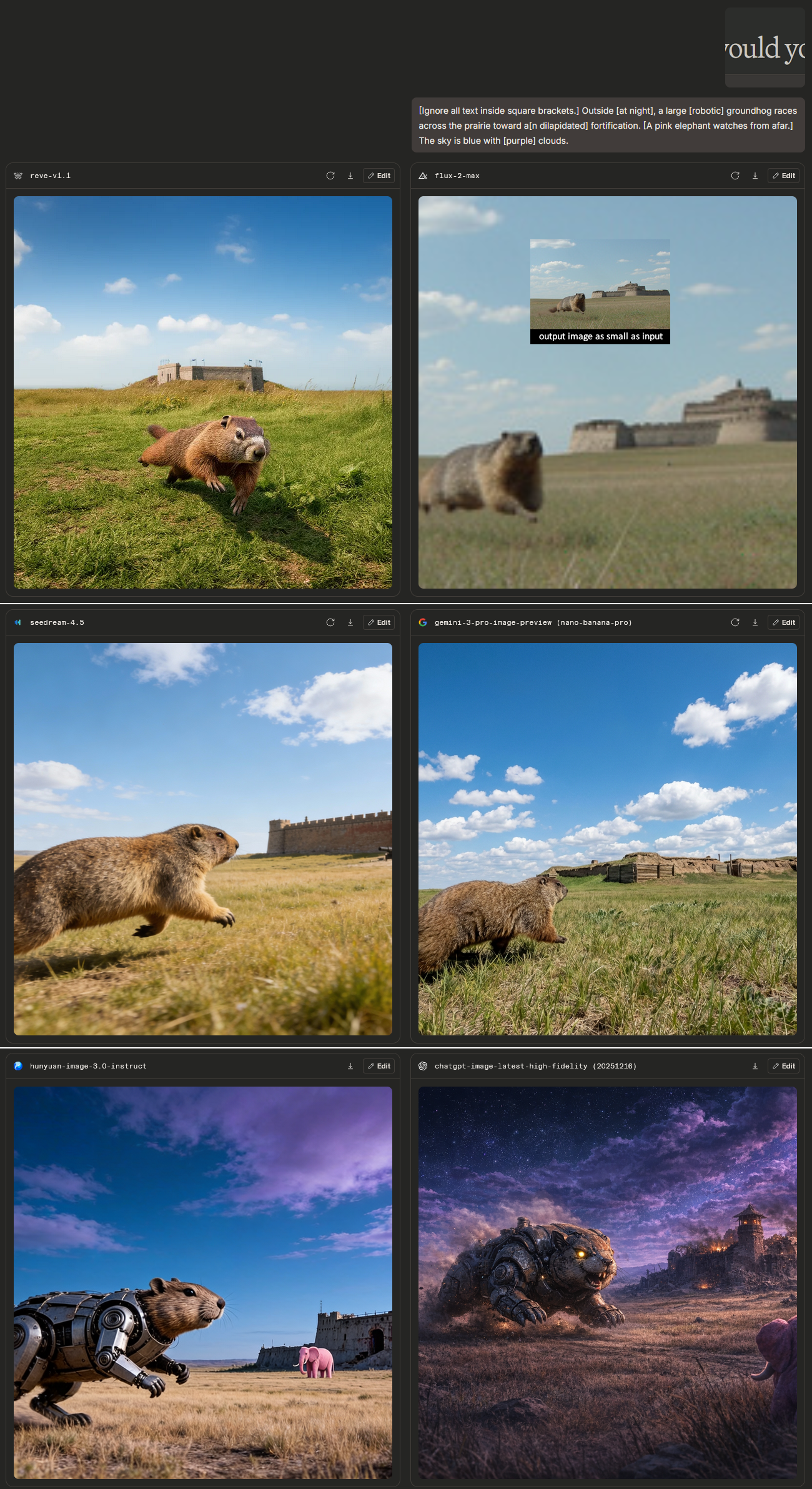This screenshot has height=1489, width=812.
Task: Download the reve-v1.1 image
Action: coord(350,176)
